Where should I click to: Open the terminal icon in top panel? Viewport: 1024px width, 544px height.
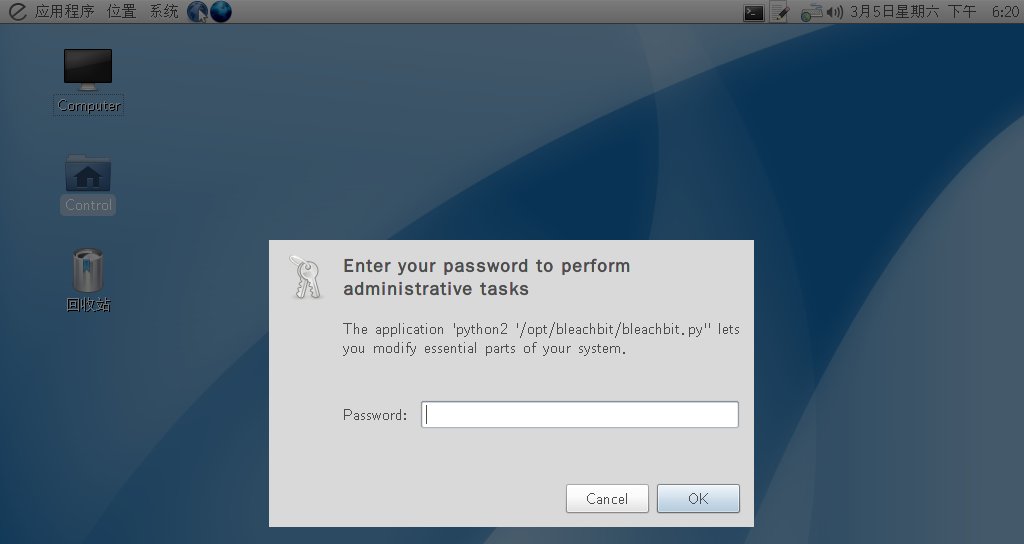point(754,12)
